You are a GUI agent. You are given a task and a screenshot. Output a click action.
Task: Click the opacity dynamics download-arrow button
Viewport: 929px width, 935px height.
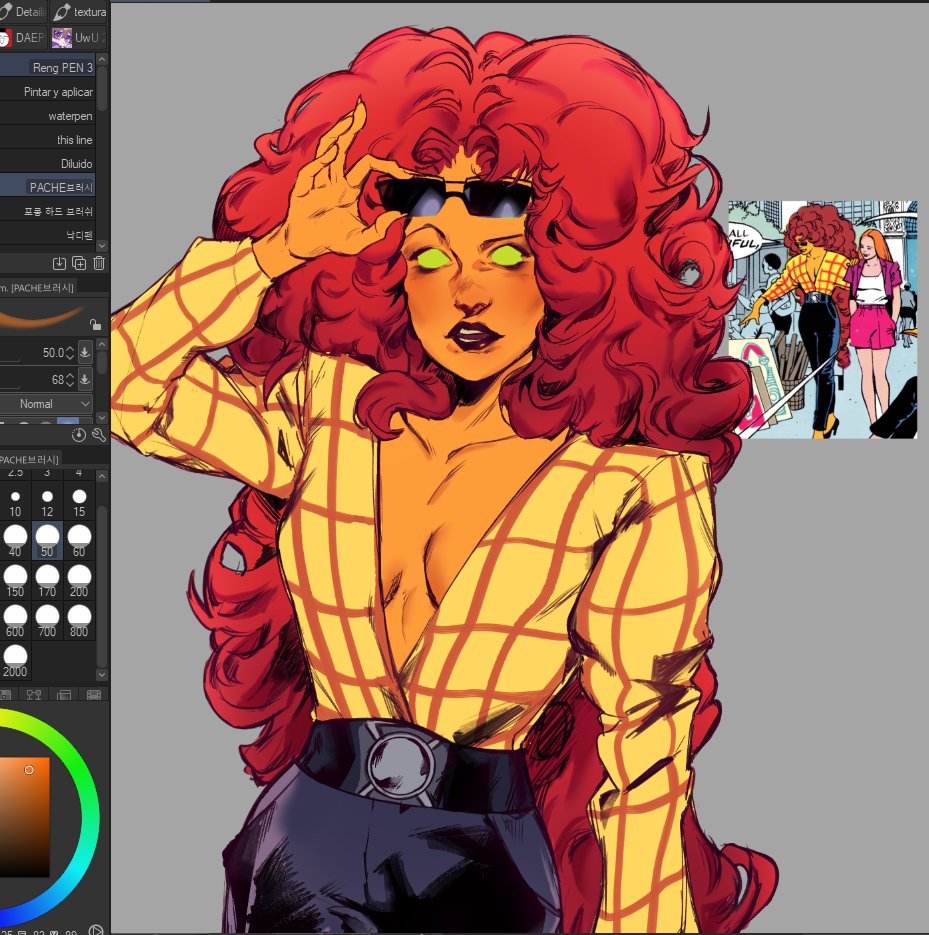(x=85, y=379)
